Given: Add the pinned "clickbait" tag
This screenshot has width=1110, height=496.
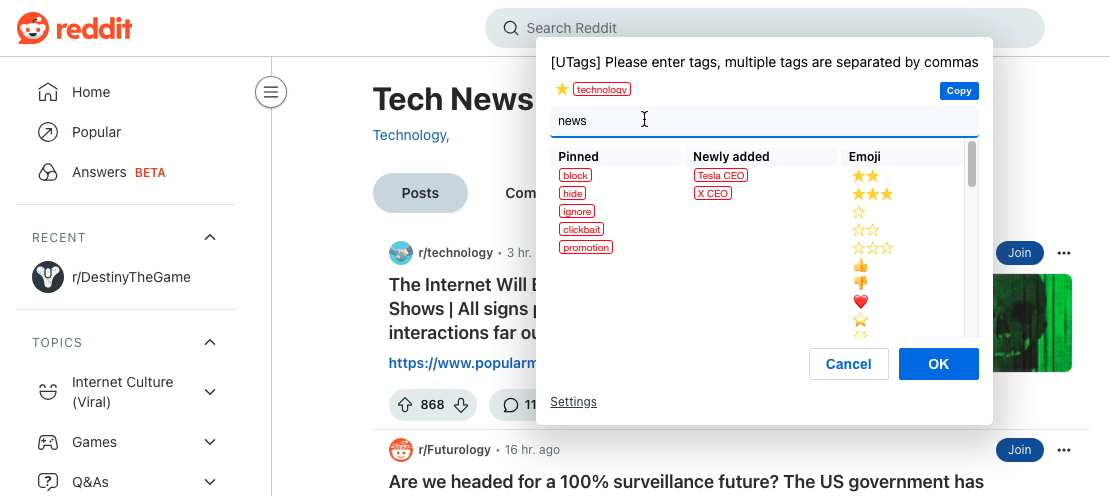Looking at the screenshot, I should (581, 229).
